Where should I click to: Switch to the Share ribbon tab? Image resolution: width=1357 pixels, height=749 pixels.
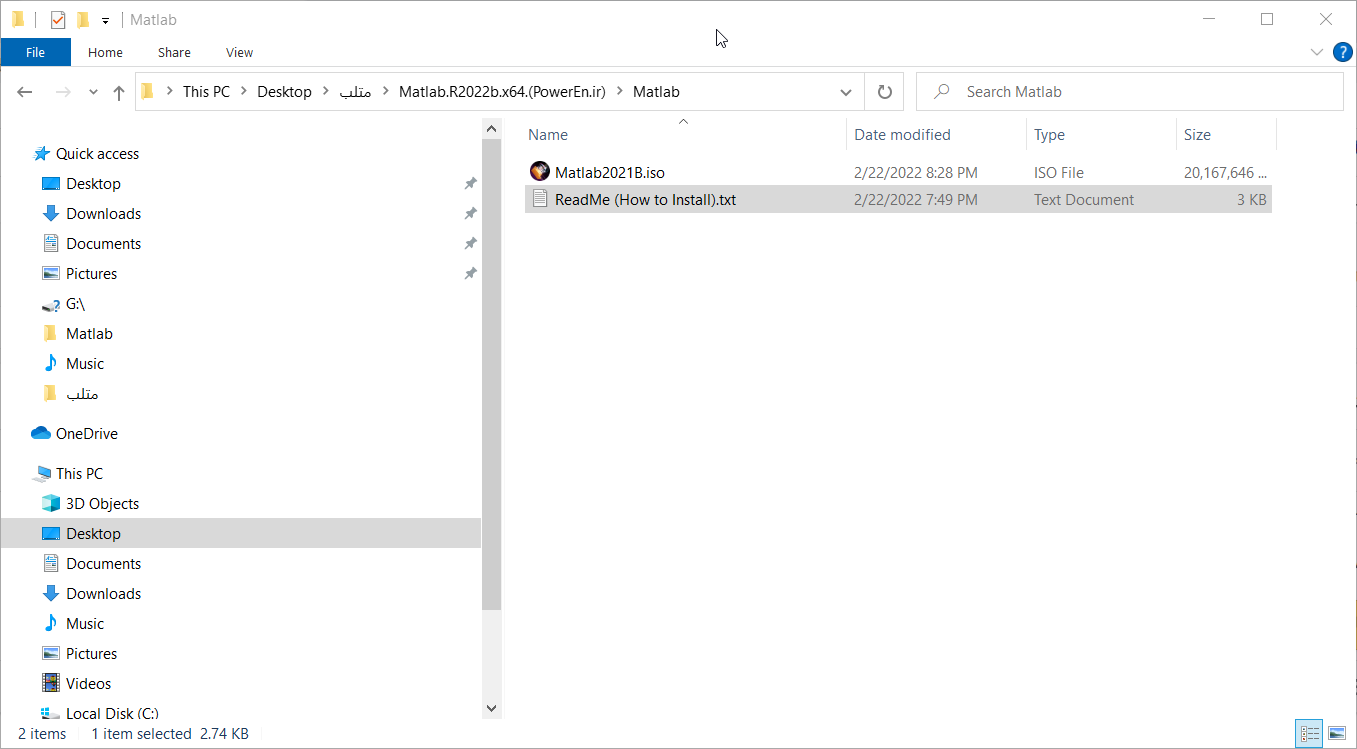click(174, 52)
